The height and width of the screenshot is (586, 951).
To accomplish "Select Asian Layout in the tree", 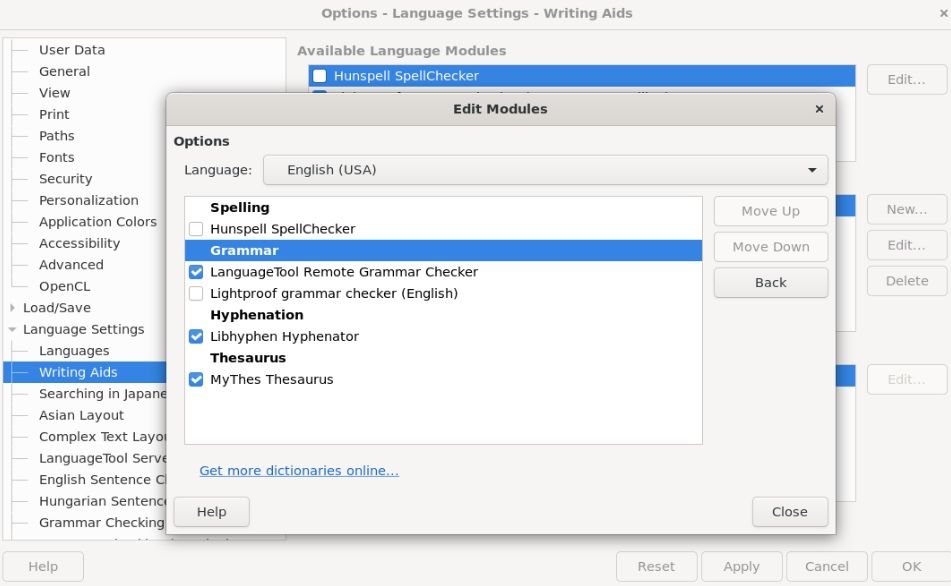I will (x=82, y=416).
